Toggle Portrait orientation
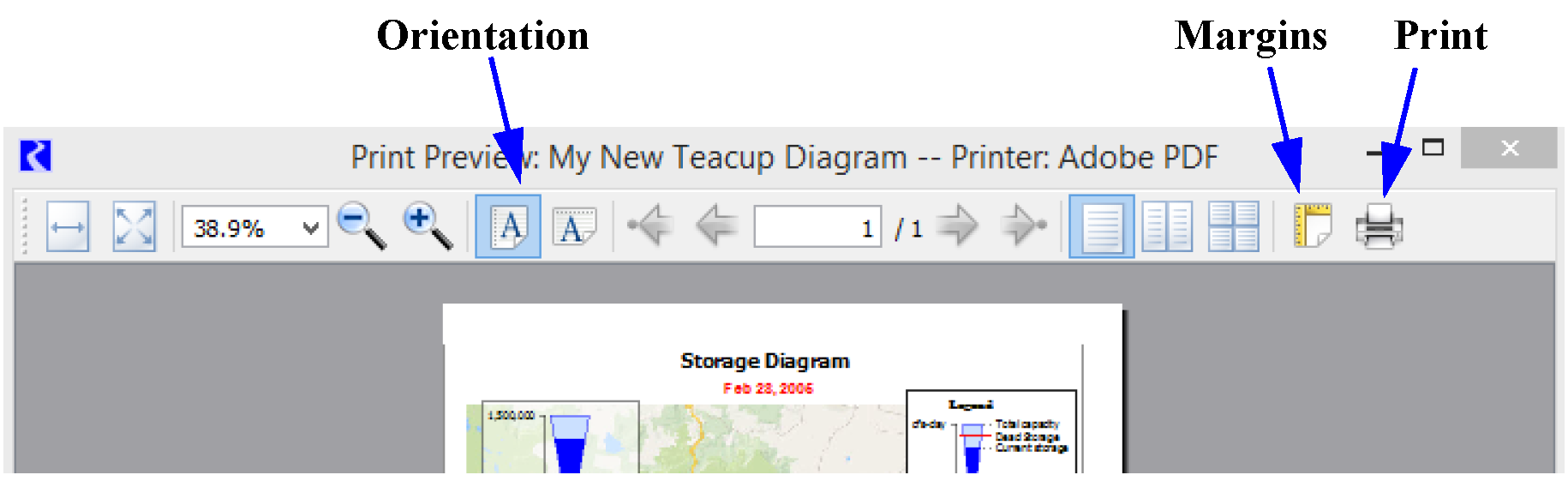Screen dimensions: 1568x487 (508, 227)
